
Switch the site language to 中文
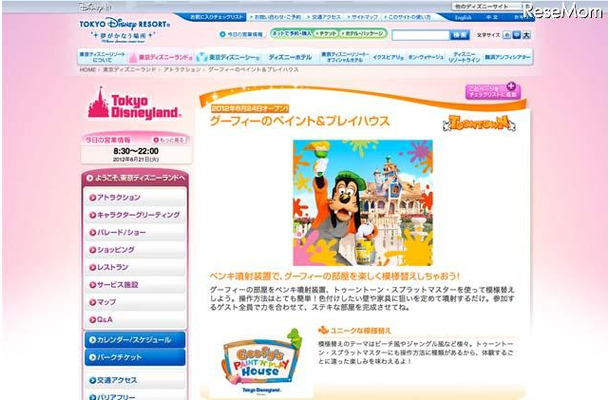coord(491,18)
